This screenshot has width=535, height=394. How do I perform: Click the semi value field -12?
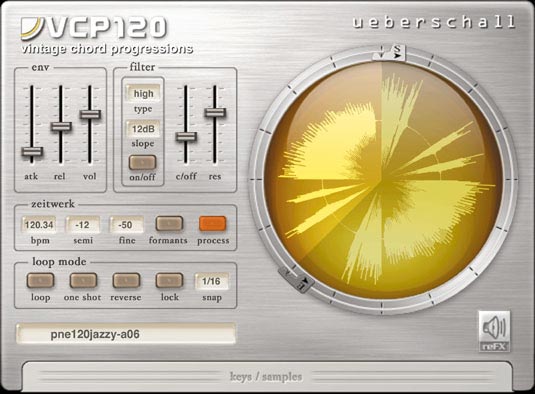pos(83,225)
